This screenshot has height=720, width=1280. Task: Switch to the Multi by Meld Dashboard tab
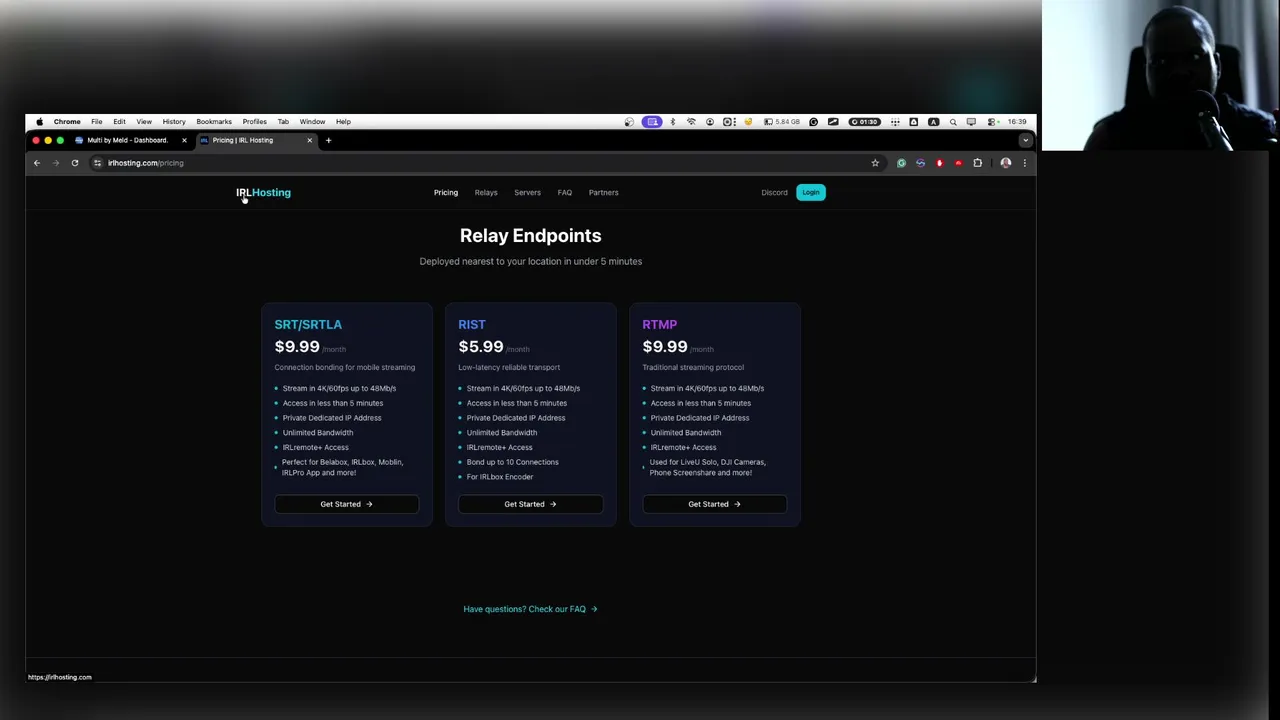(x=131, y=140)
